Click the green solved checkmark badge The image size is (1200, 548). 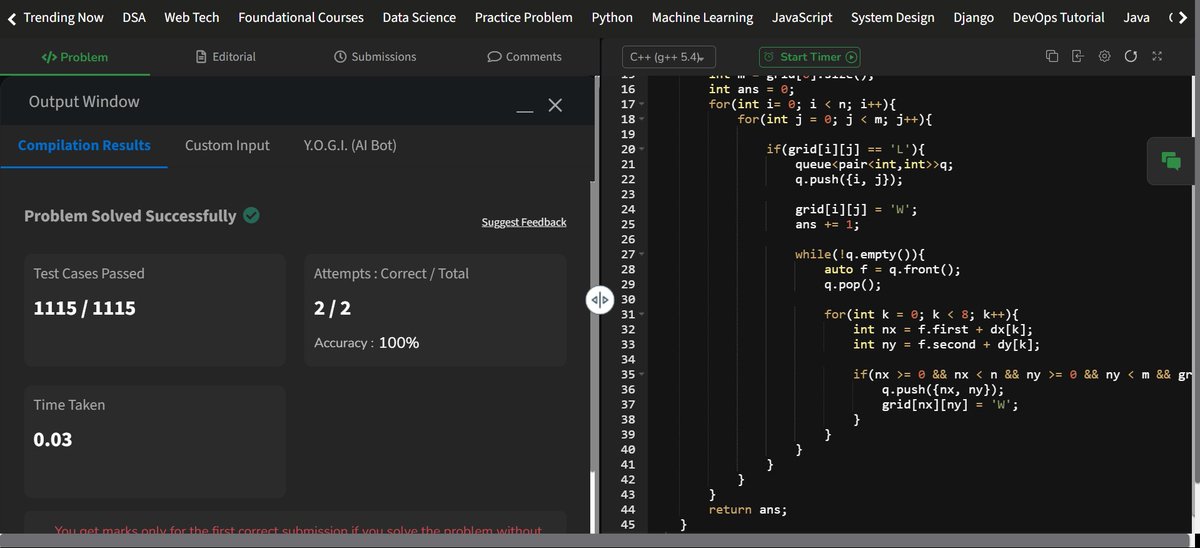252,215
